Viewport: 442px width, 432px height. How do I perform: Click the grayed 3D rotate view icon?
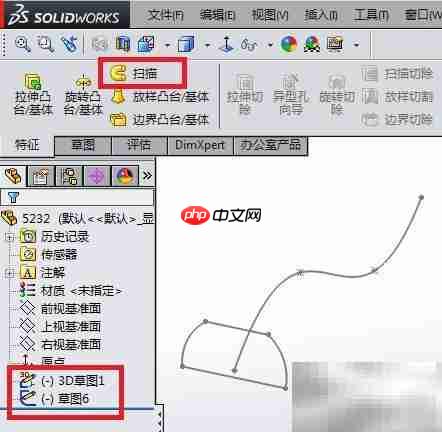(100, 44)
